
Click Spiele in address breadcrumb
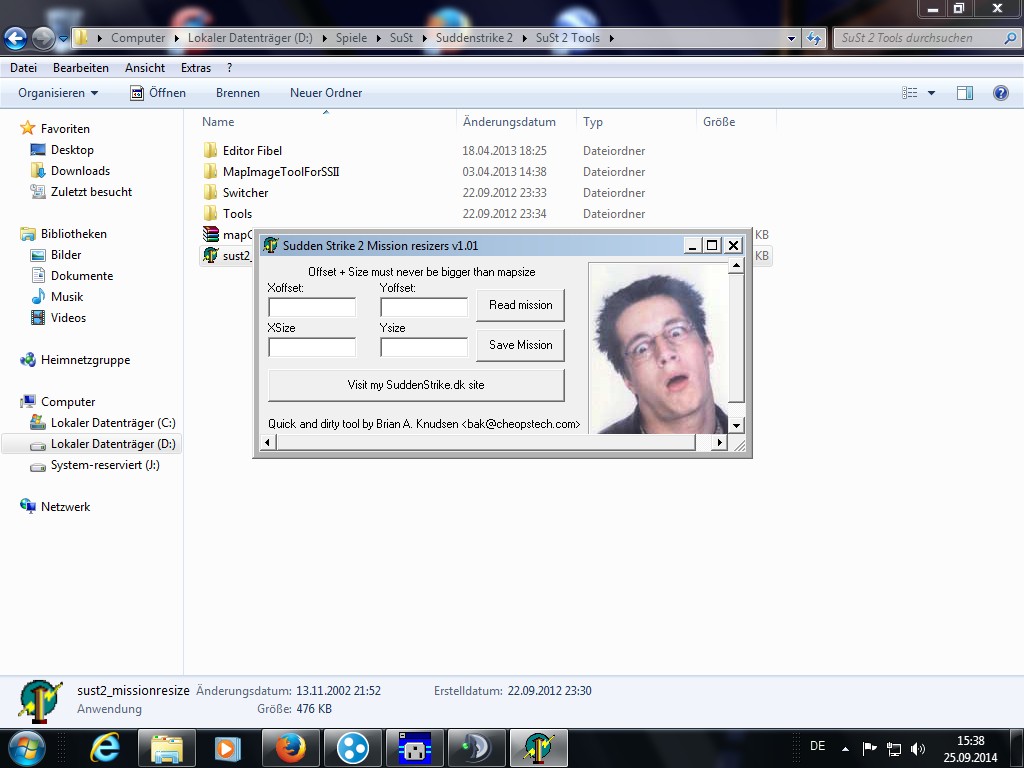point(351,38)
